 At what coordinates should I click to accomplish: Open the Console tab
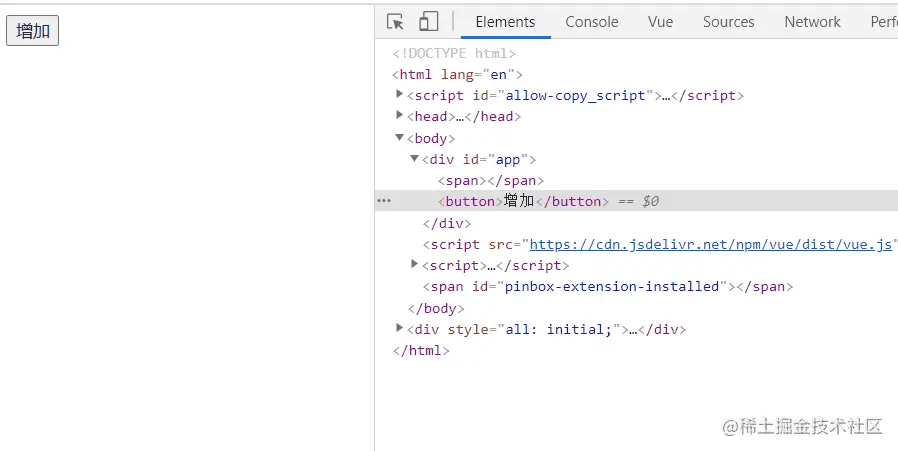tap(592, 22)
